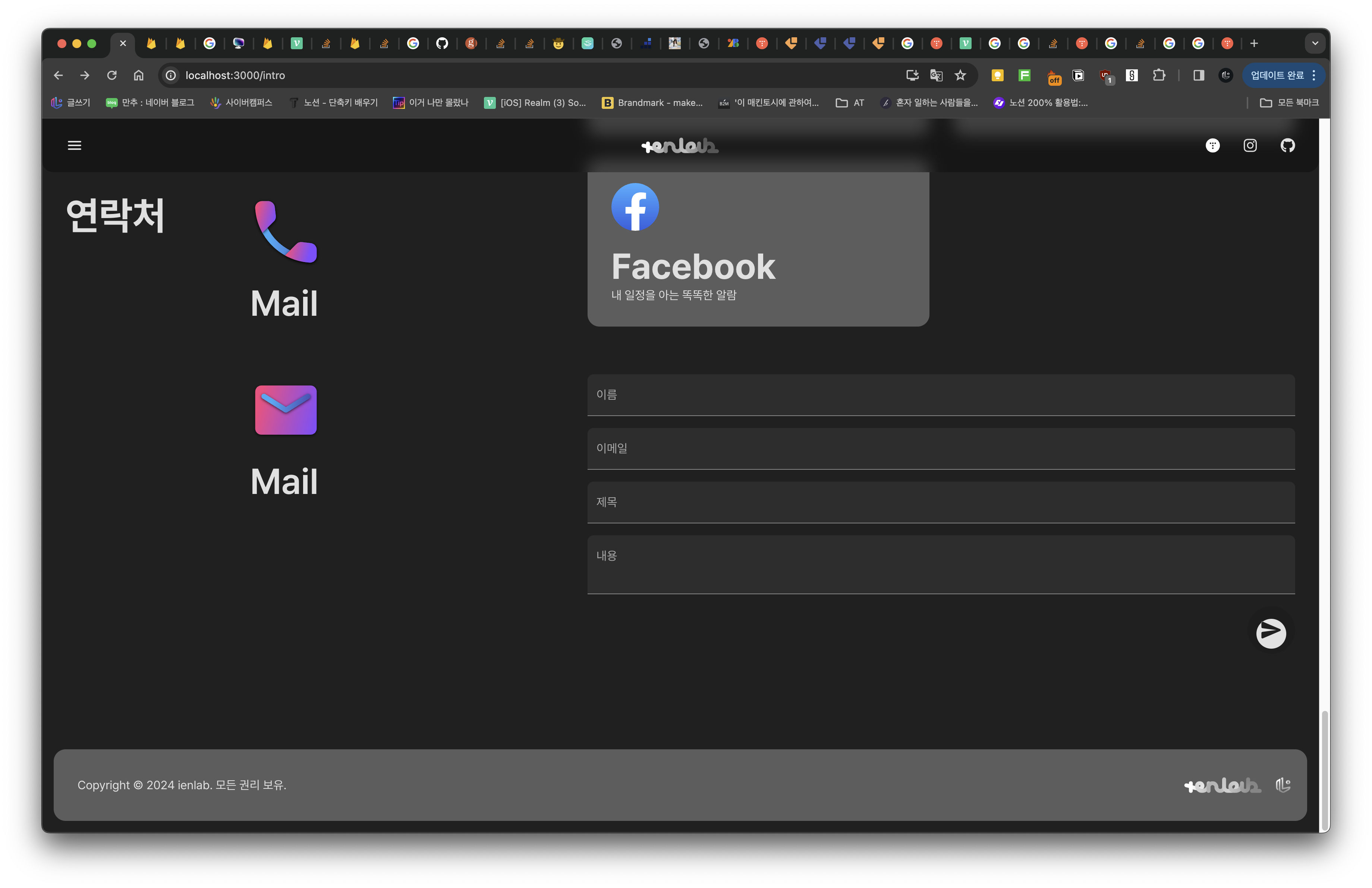
Task: Bookmark this page with the star icon
Action: click(x=960, y=75)
